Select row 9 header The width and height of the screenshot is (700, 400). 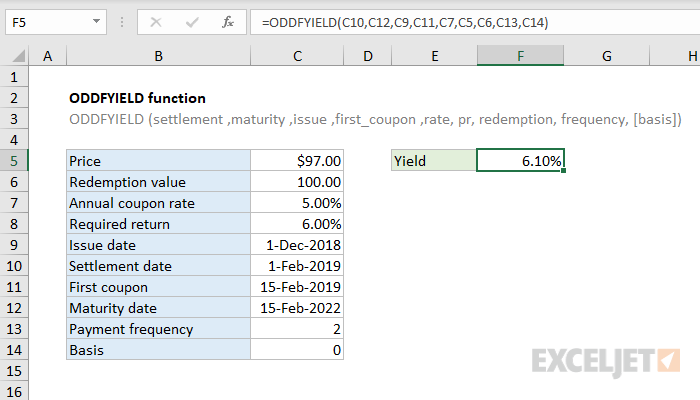[x=14, y=245]
